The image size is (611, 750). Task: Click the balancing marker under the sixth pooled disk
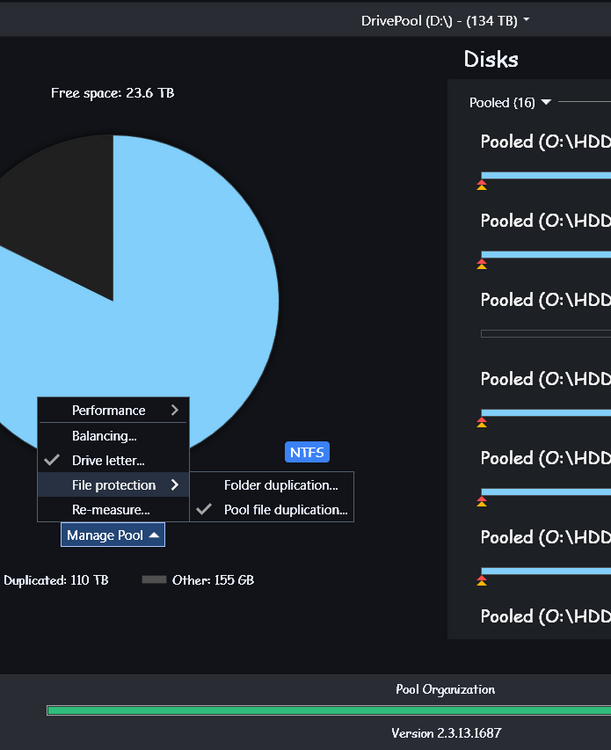(x=482, y=580)
